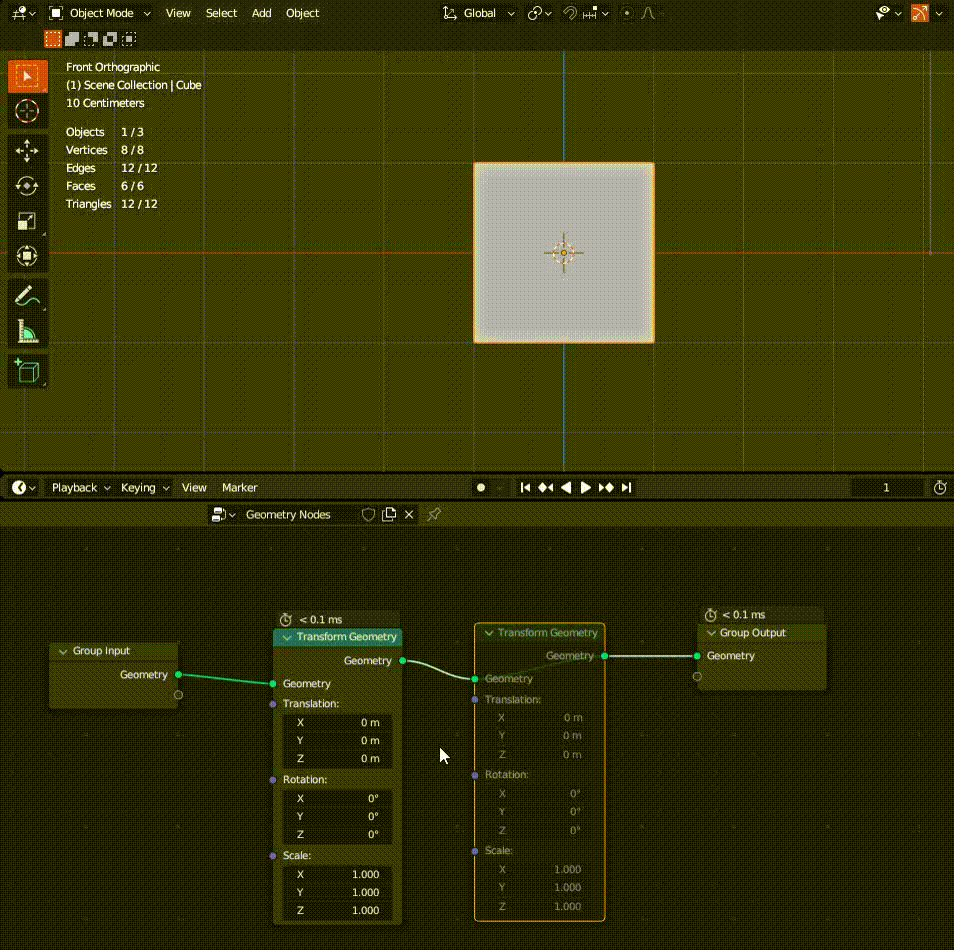This screenshot has width=954, height=950.
Task: Toggle gizmo visibility button
Action: [x=920, y=13]
